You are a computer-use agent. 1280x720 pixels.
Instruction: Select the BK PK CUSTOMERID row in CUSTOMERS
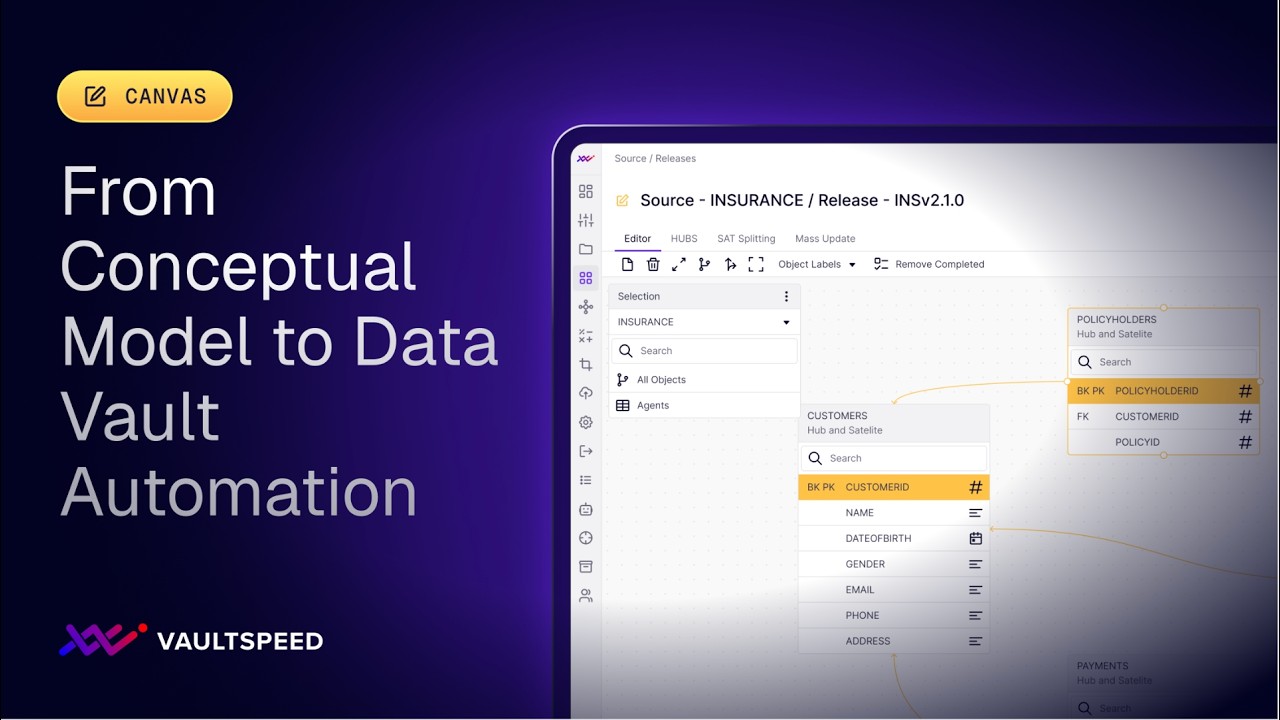point(894,487)
